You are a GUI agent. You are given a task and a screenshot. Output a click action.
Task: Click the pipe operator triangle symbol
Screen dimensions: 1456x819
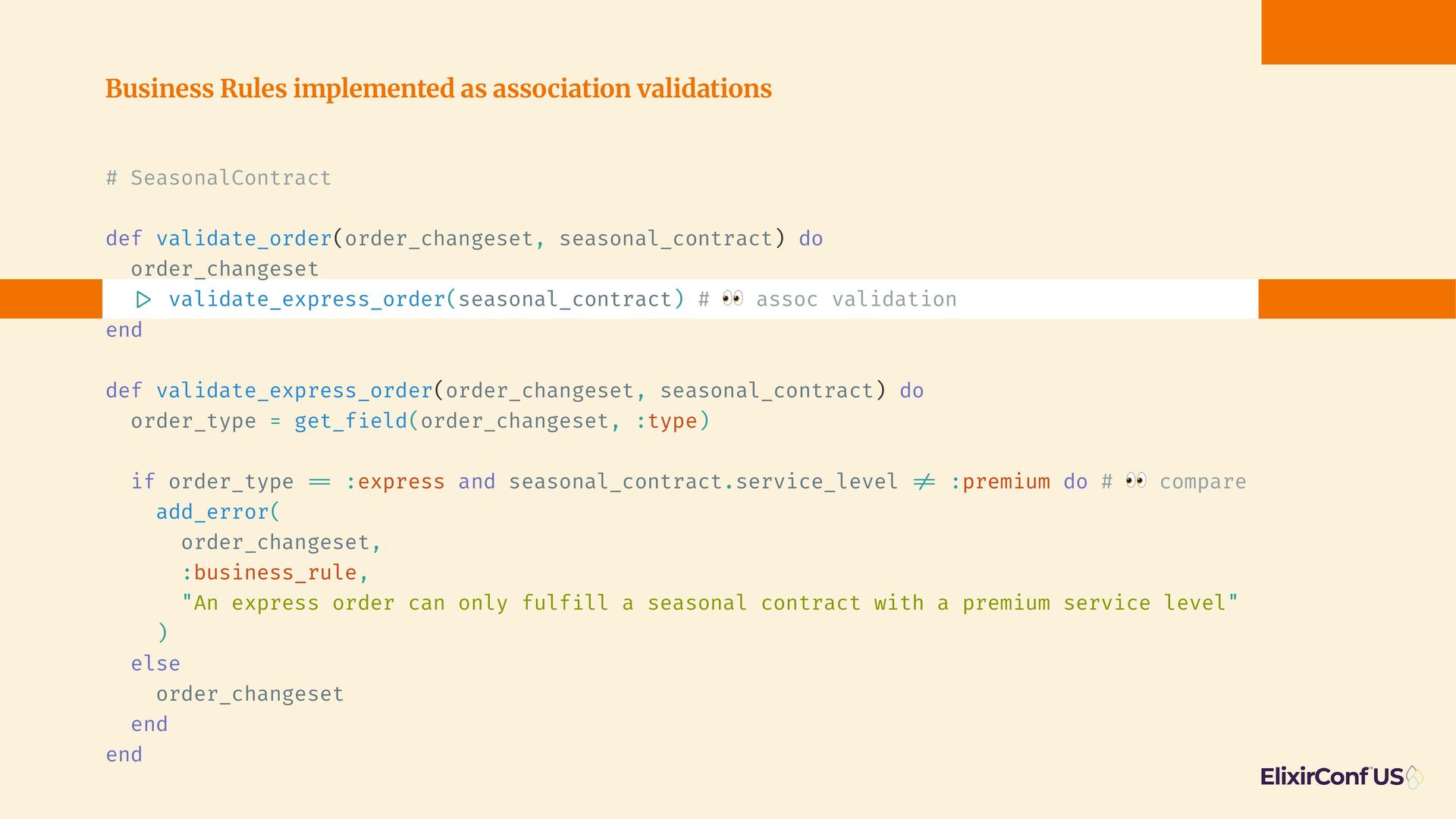pyautogui.click(x=143, y=300)
